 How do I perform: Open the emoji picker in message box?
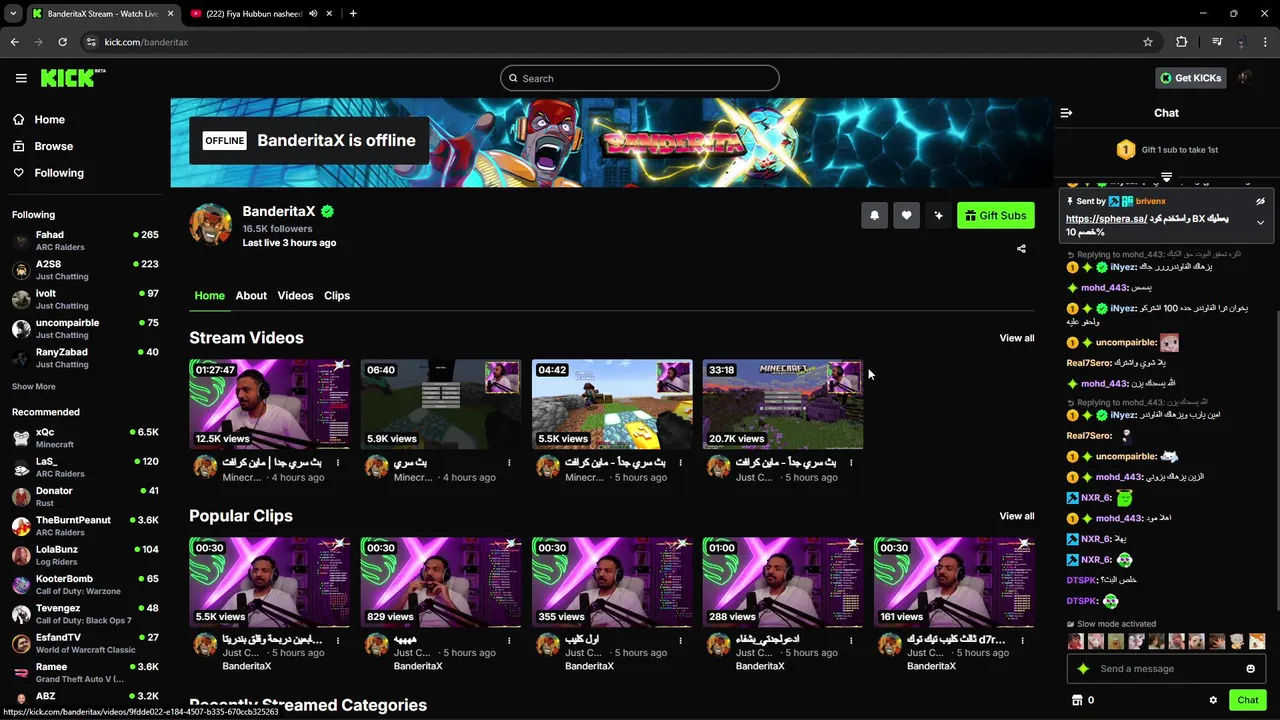[x=1250, y=669]
